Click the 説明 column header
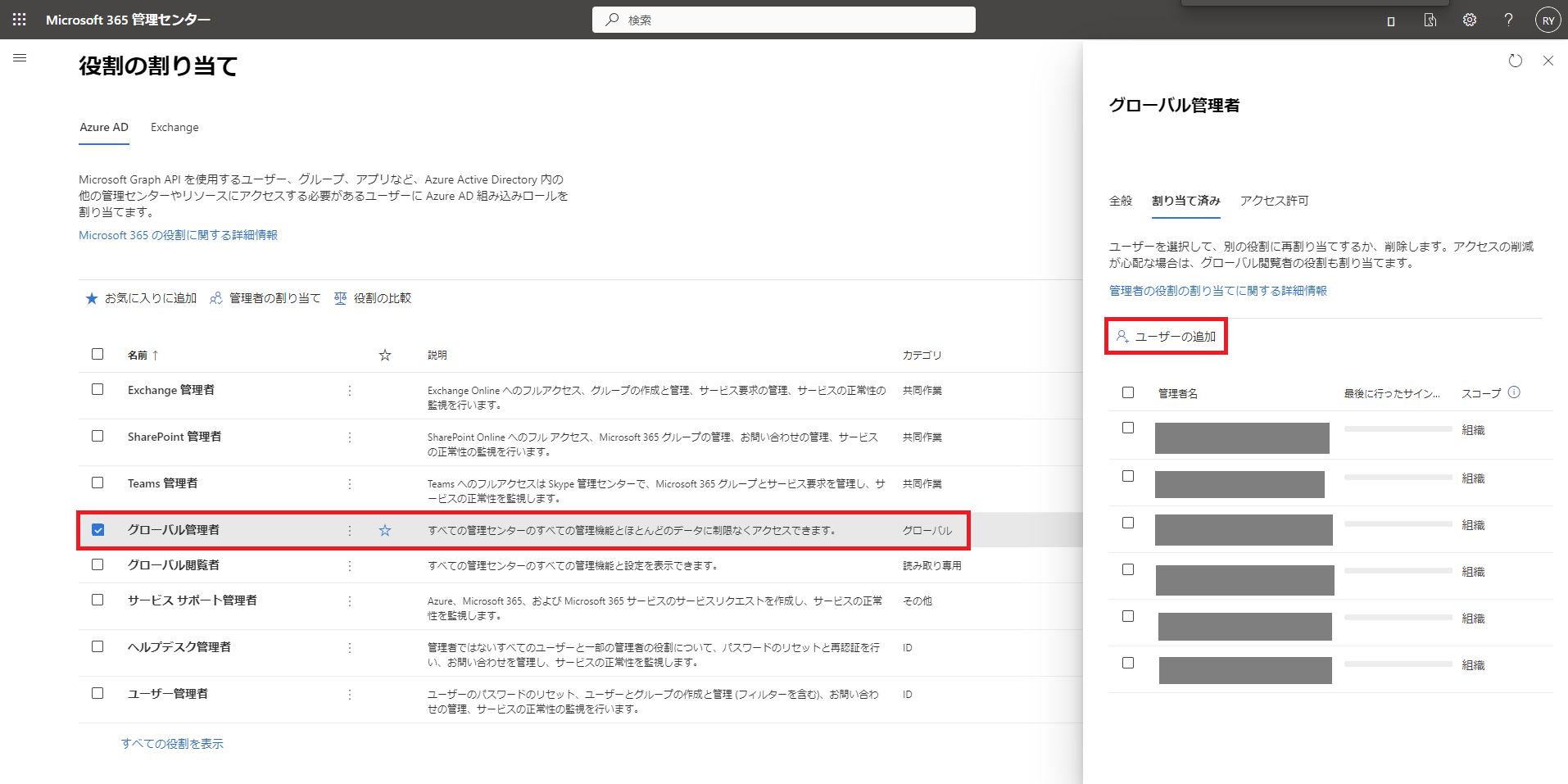Image resolution: width=1568 pixels, height=784 pixels. (437, 356)
